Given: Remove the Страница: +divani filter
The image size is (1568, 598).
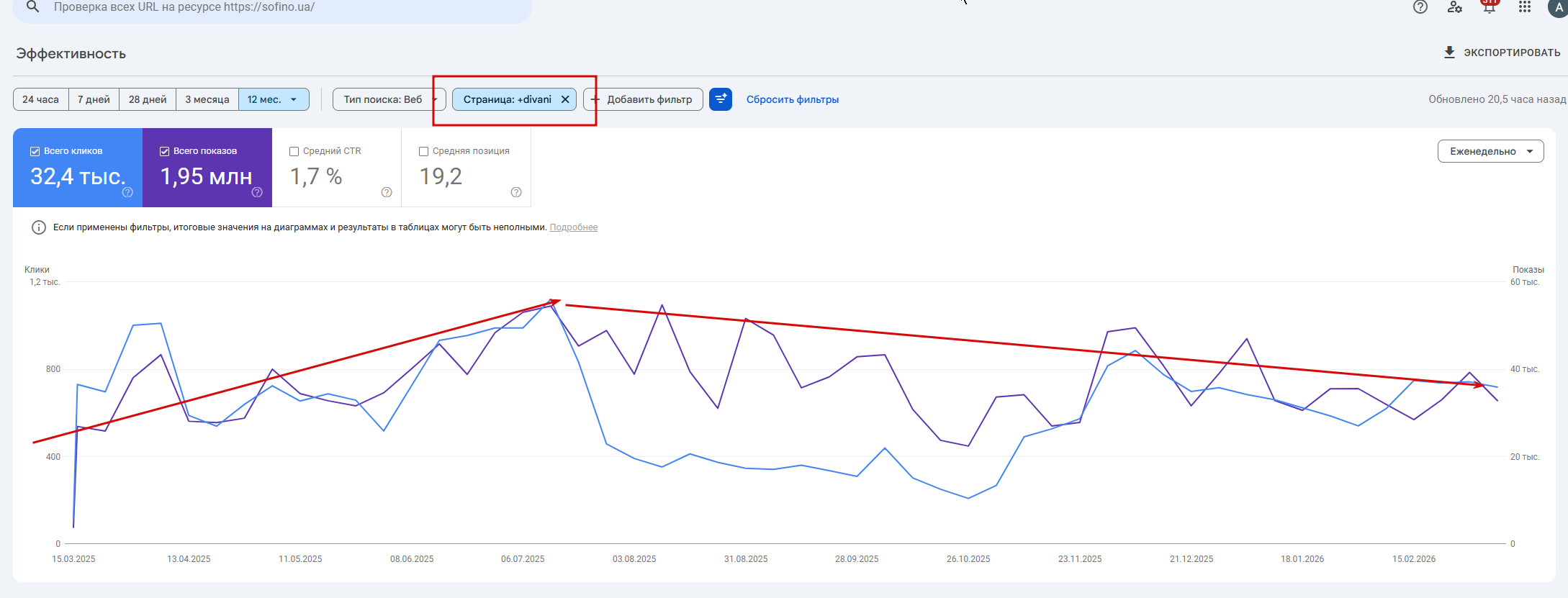Looking at the screenshot, I should pos(565,99).
